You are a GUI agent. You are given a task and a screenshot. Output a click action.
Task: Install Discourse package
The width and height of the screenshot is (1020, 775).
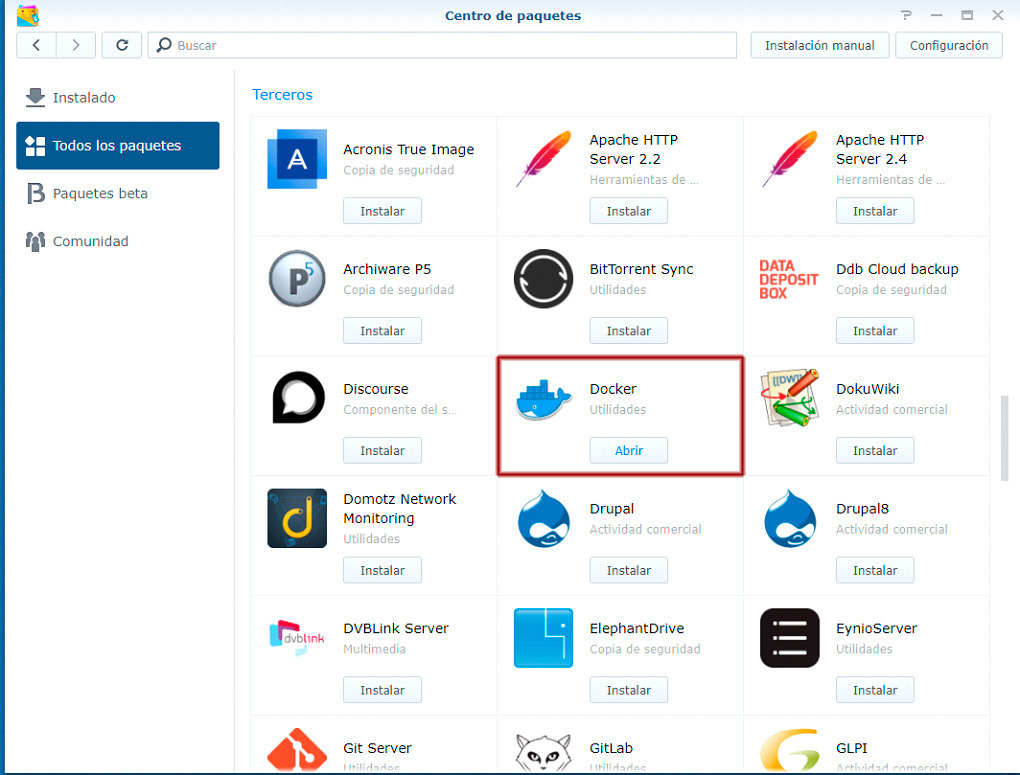[382, 450]
